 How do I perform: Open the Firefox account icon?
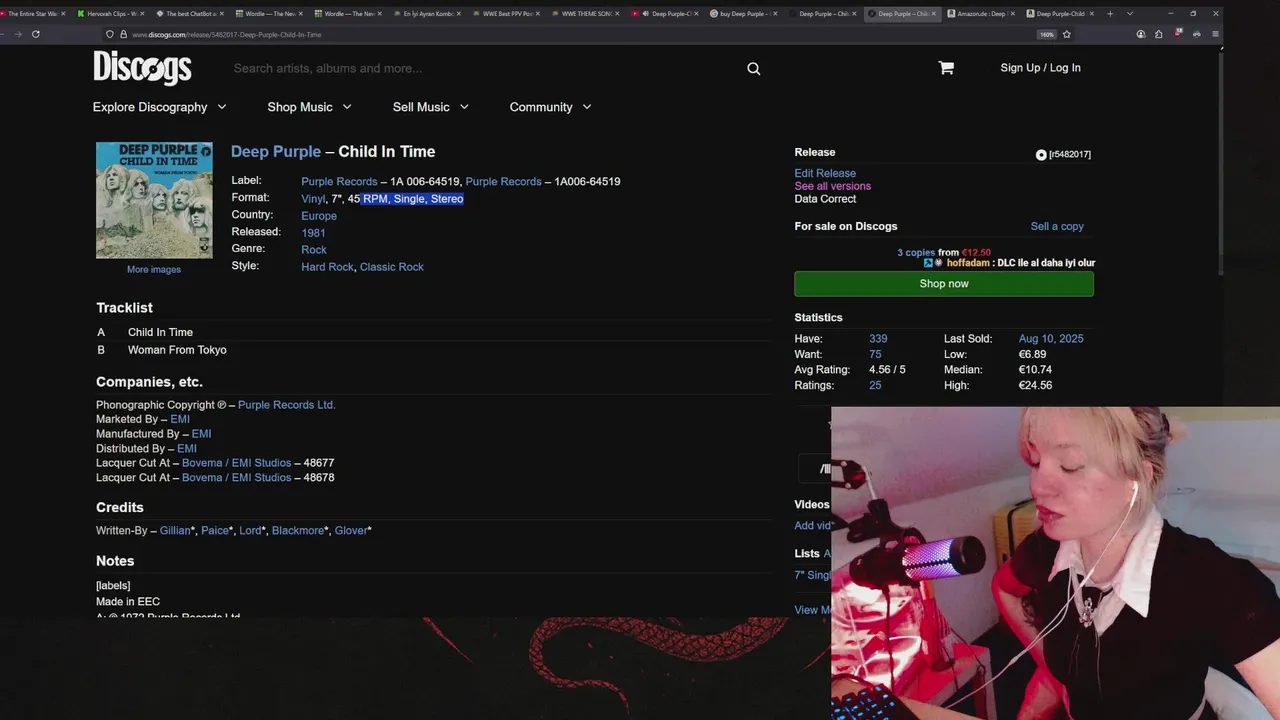[1141, 34]
